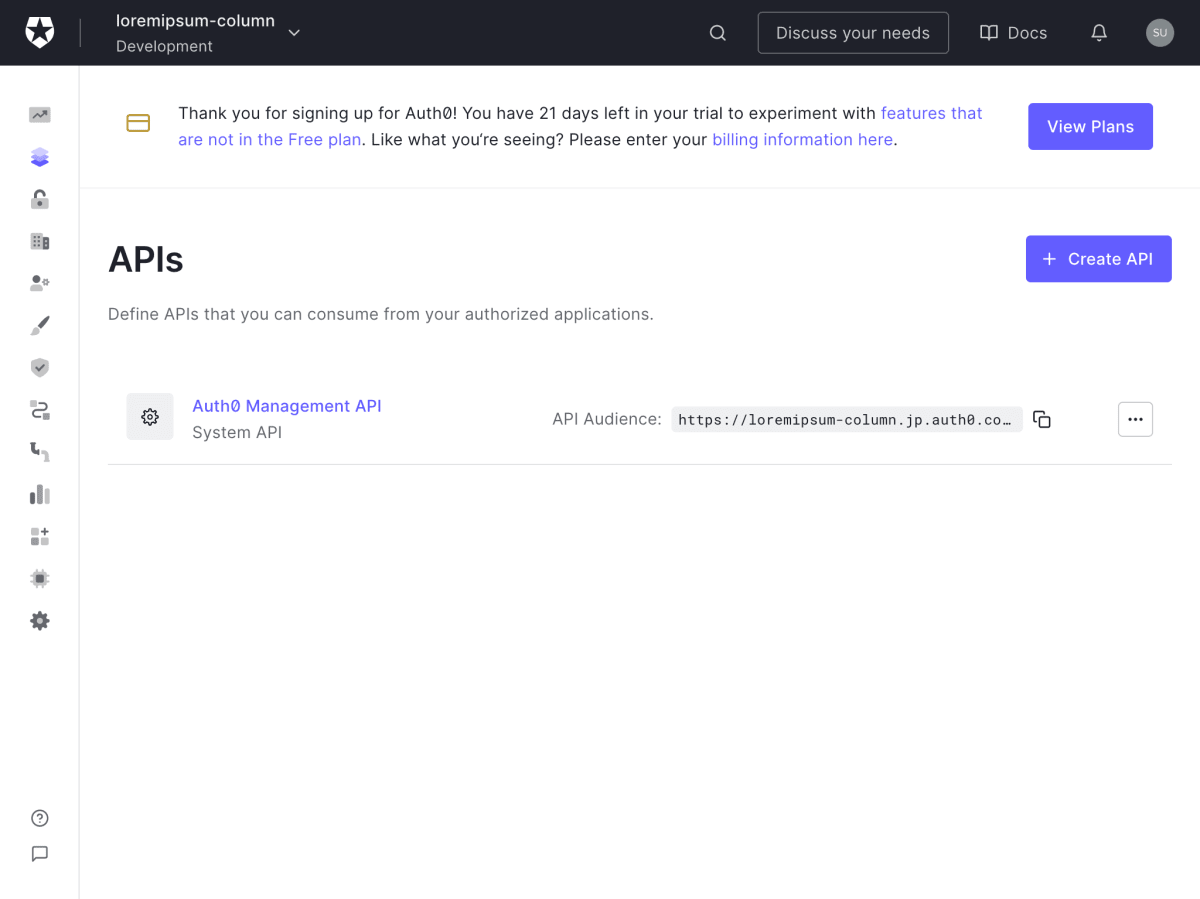Click the View Plans button
The width and height of the screenshot is (1200, 899).
click(1090, 127)
